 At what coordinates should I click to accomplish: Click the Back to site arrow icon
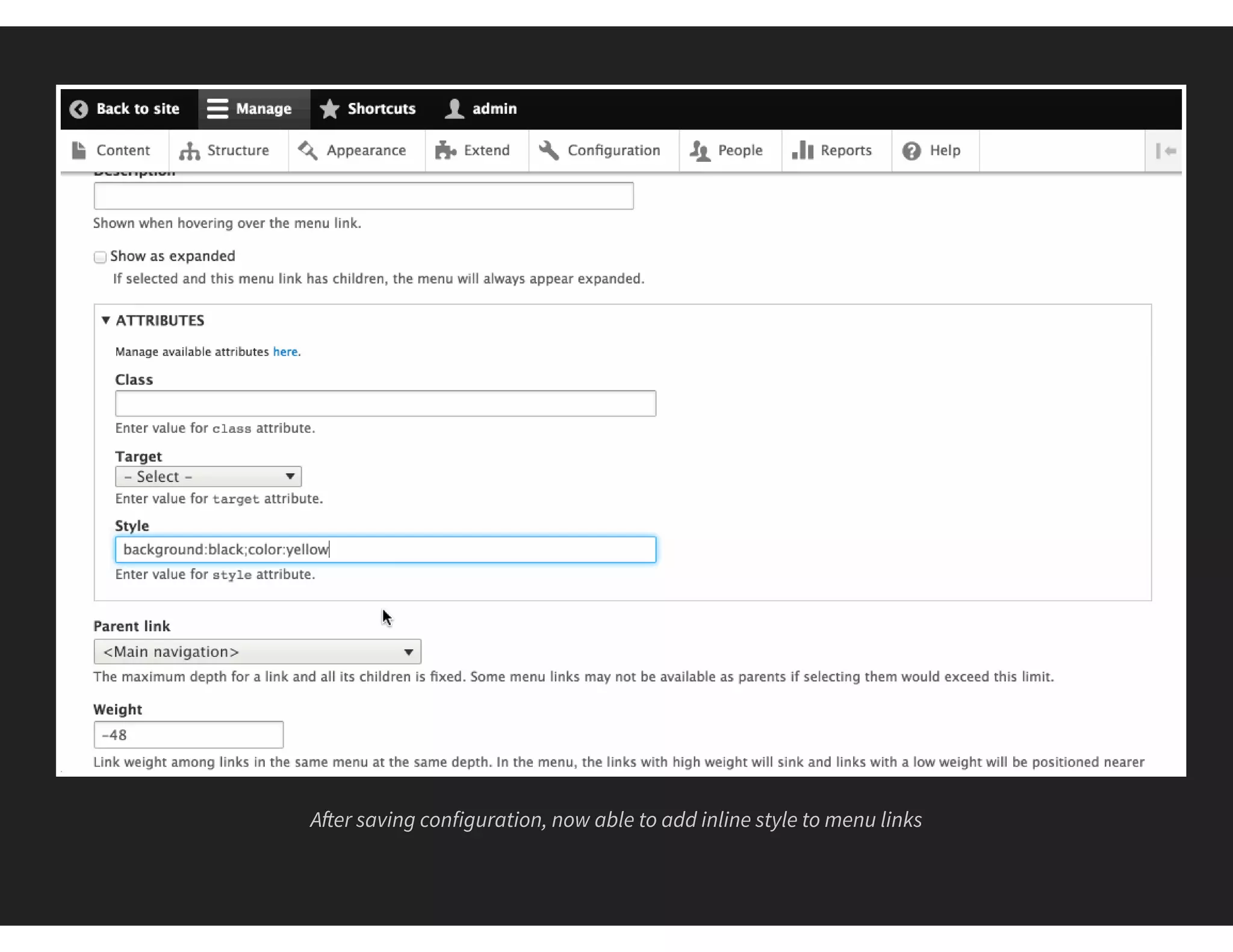pos(79,109)
